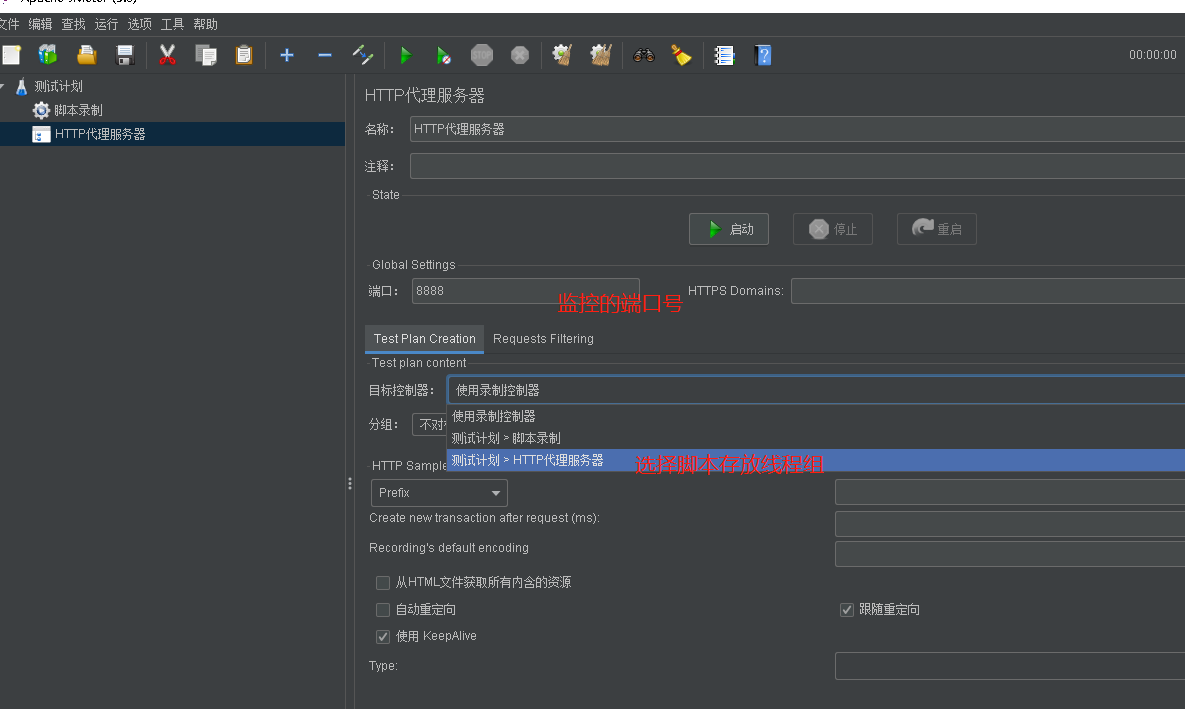1185x709 pixels.
Task: Click the Copy icon in toolbar
Action: 206,55
